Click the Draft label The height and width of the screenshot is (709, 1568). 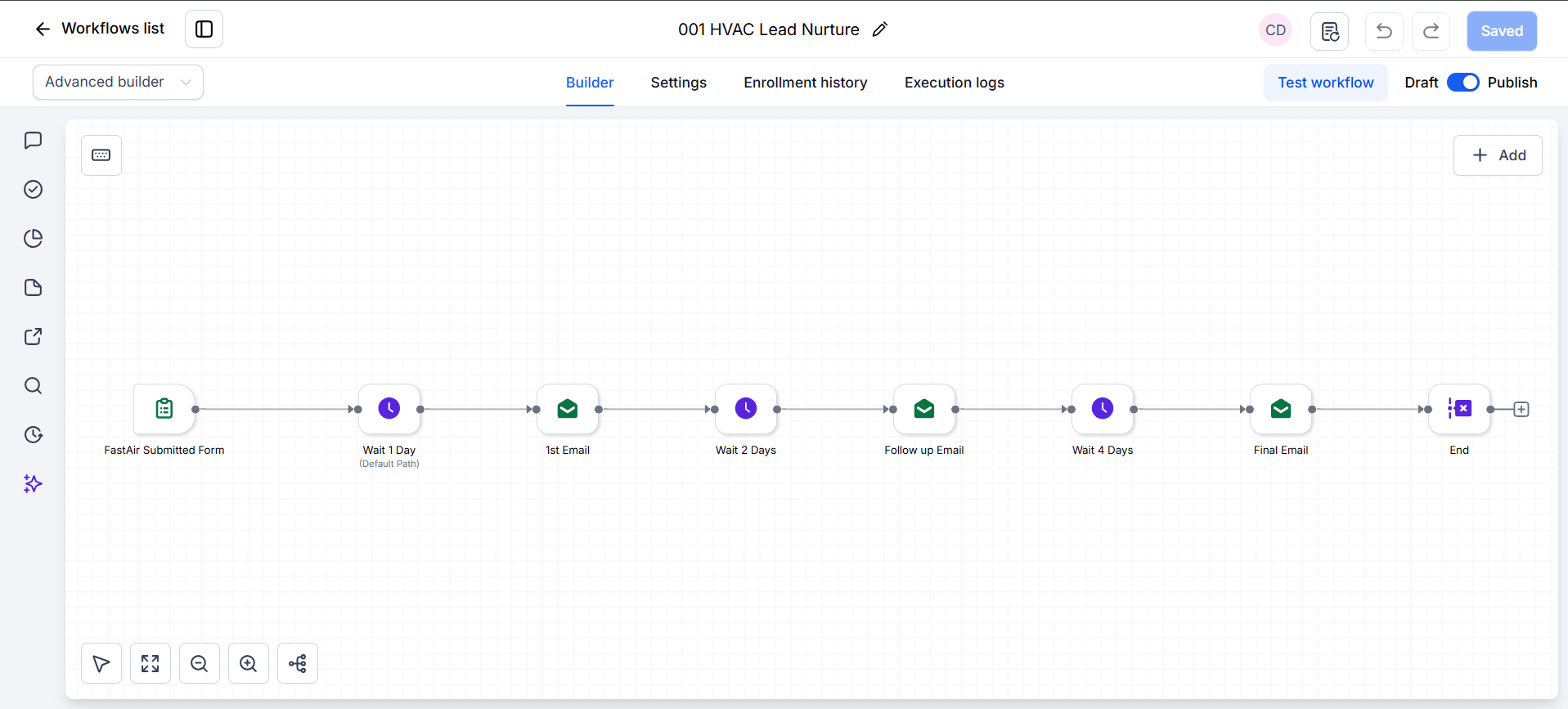click(1422, 83)
